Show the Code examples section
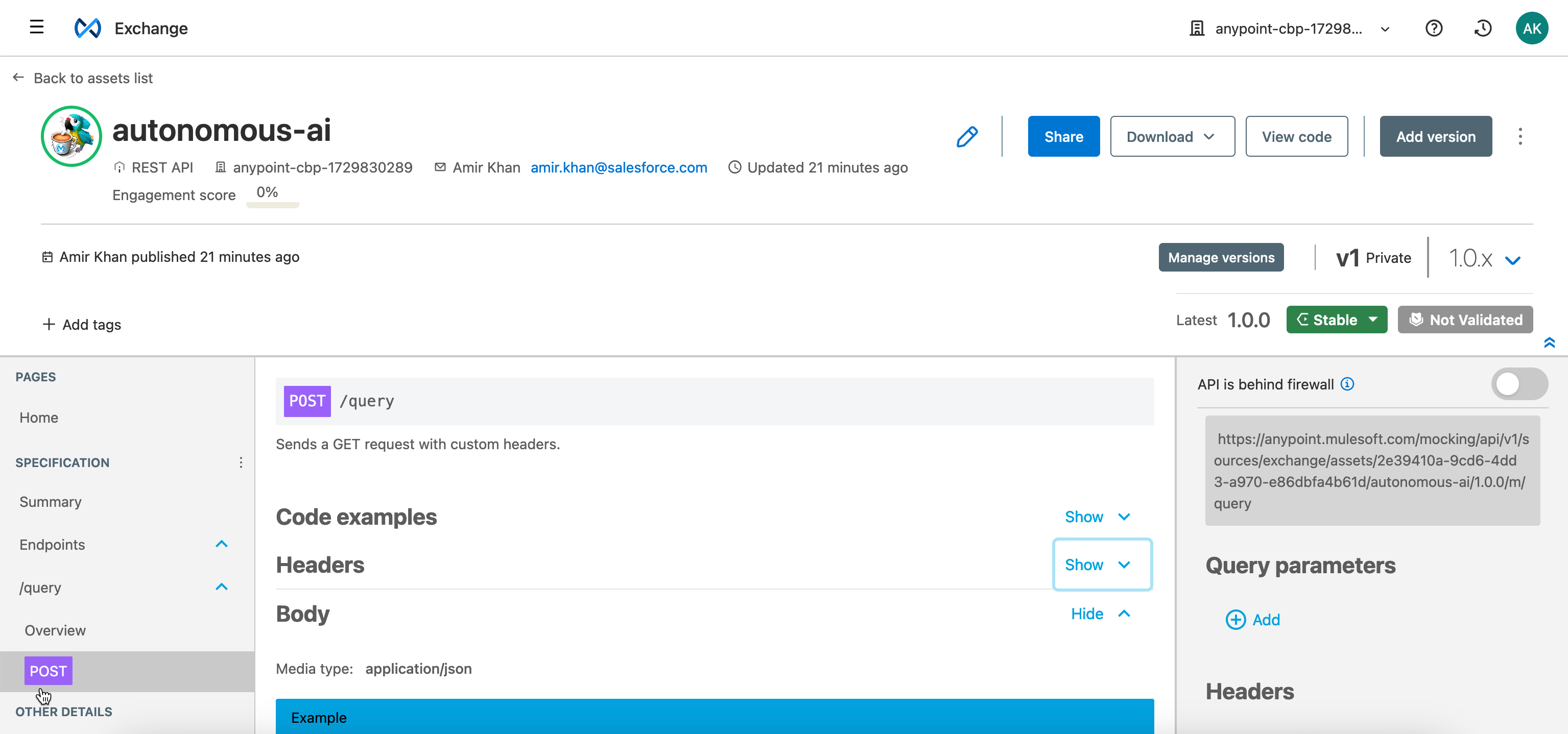This screenshot has height=734, width=1568. (x=1098, y=516)
